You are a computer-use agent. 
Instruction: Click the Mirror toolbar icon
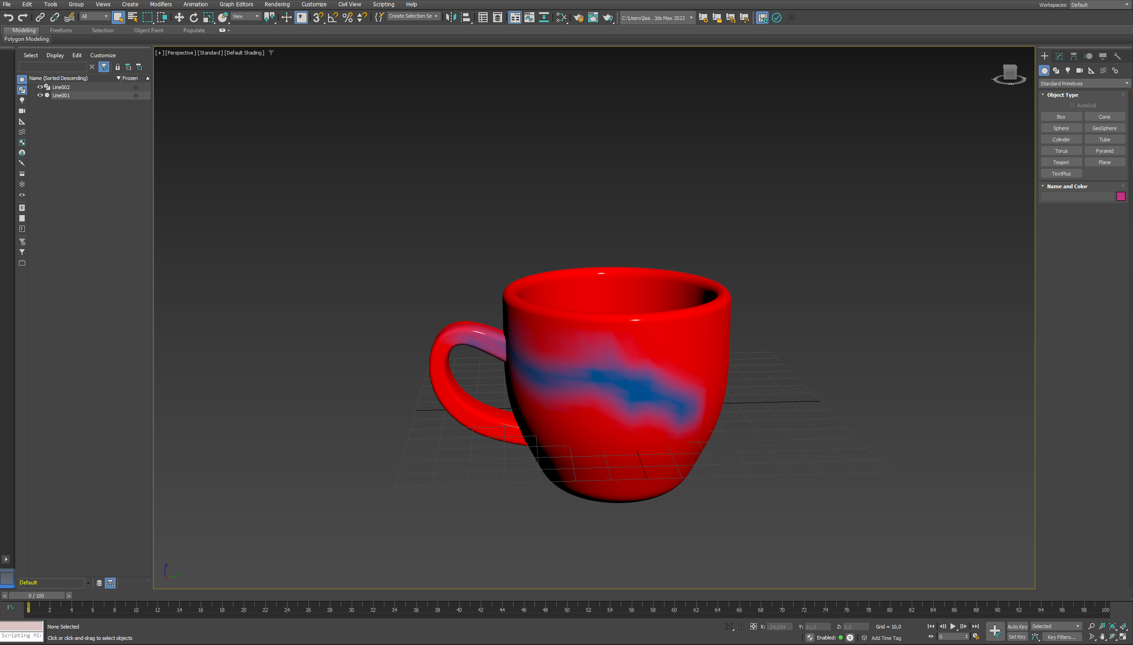[x=449, y=17]
